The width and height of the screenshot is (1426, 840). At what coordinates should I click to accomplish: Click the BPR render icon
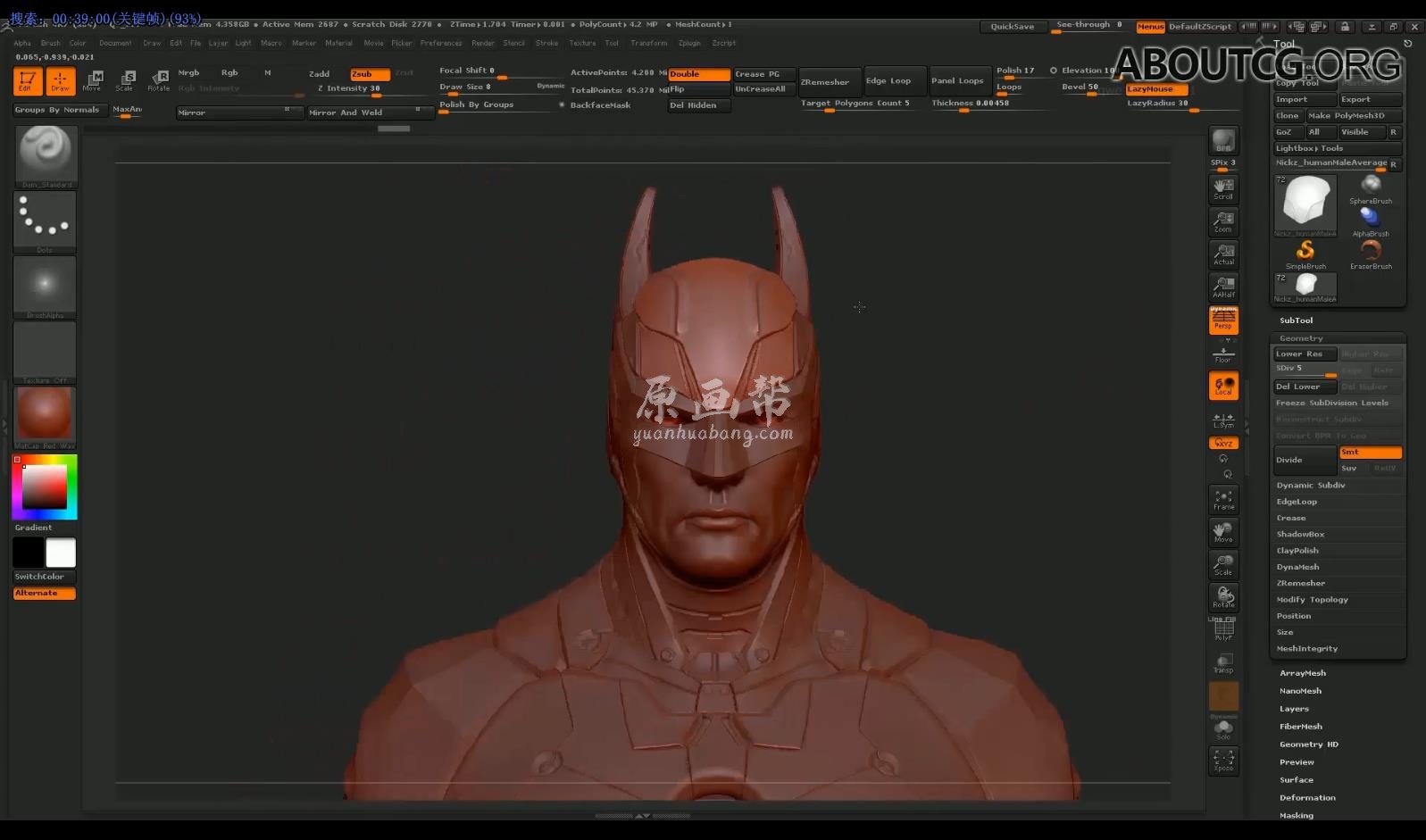(1223, 140)
